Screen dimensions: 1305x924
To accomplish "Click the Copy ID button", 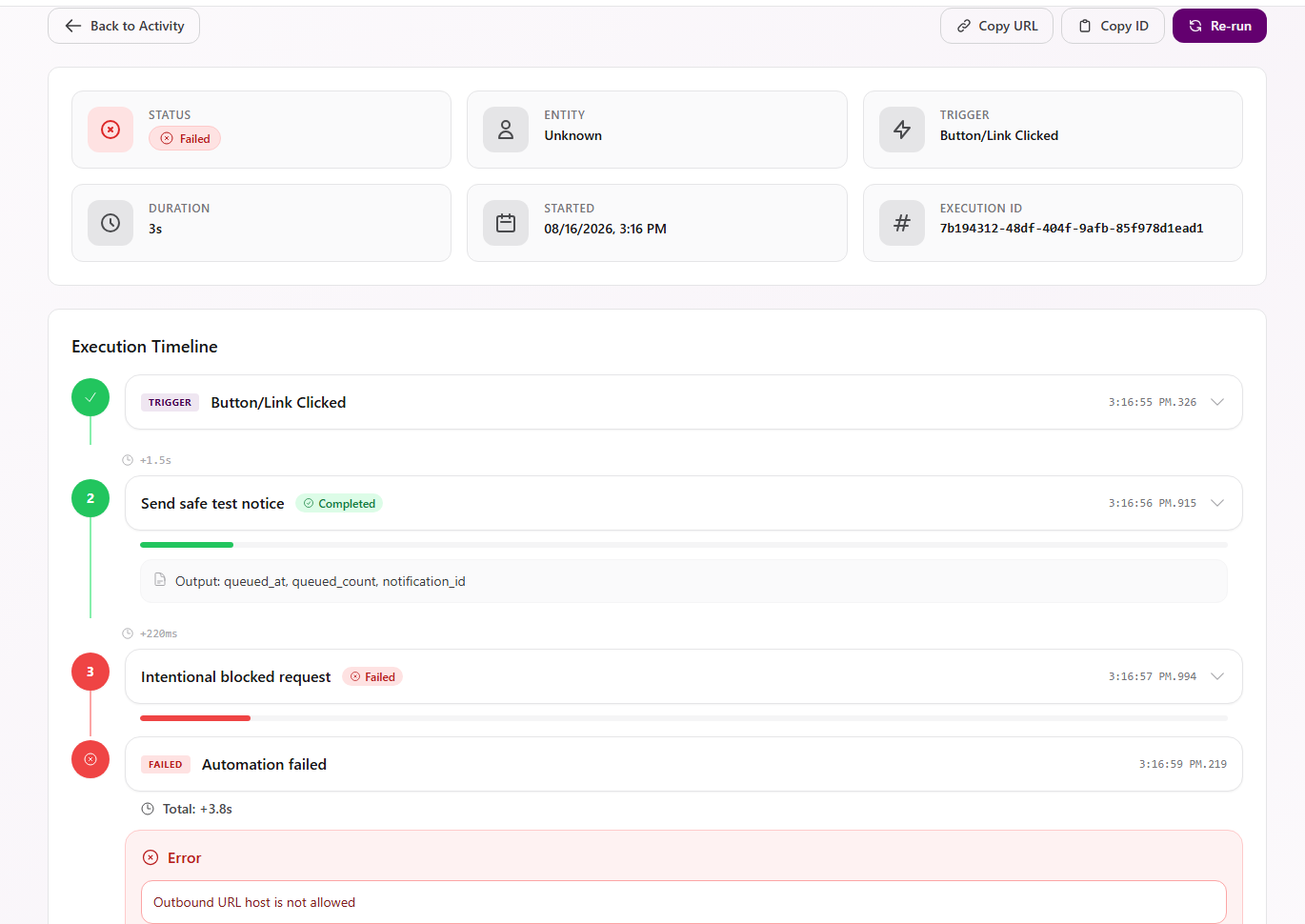I will (1113, 26).
